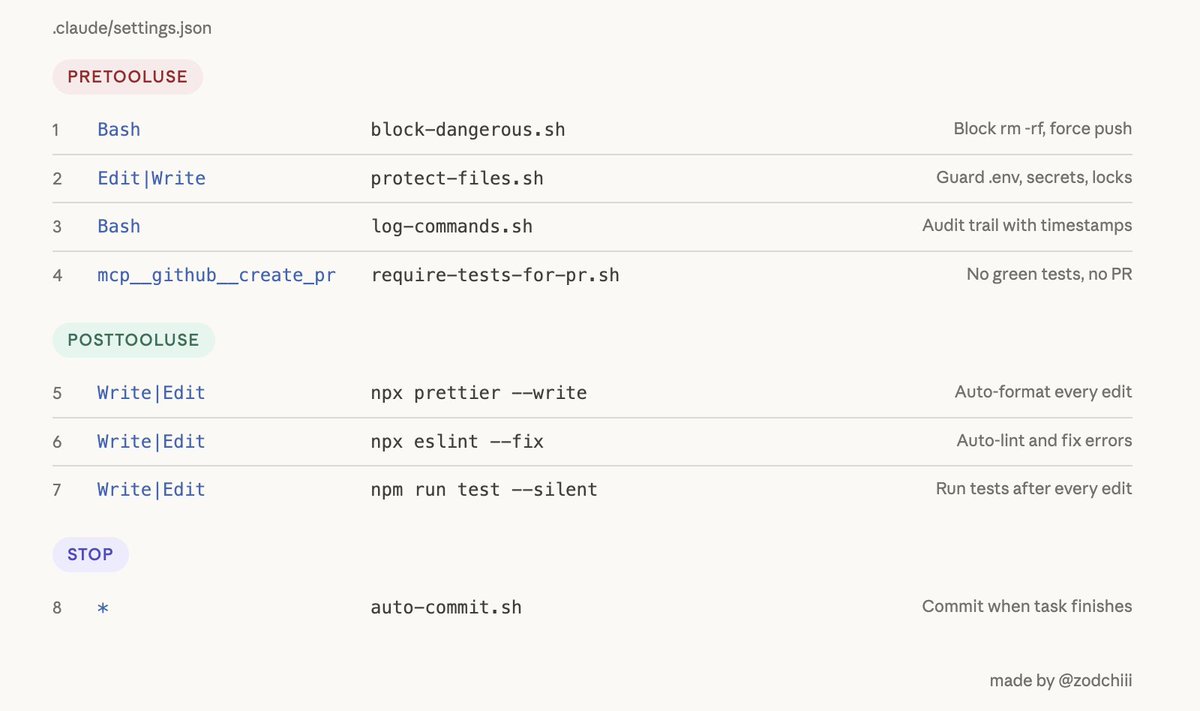Select the mcp__github__create_pr matcher
The image size is (1200, 711).
pyautogui.click(x=216, y=275)
